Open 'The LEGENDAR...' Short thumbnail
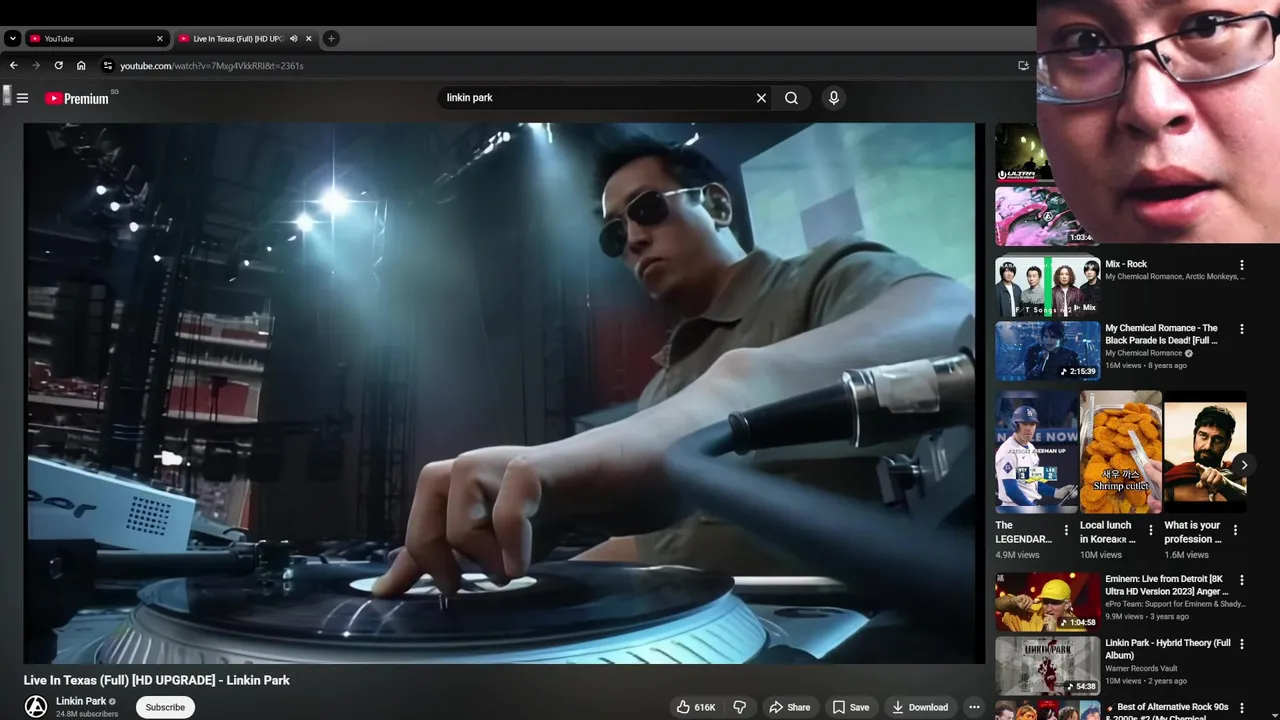The image size is (1280, 720). pos(1036,452)
